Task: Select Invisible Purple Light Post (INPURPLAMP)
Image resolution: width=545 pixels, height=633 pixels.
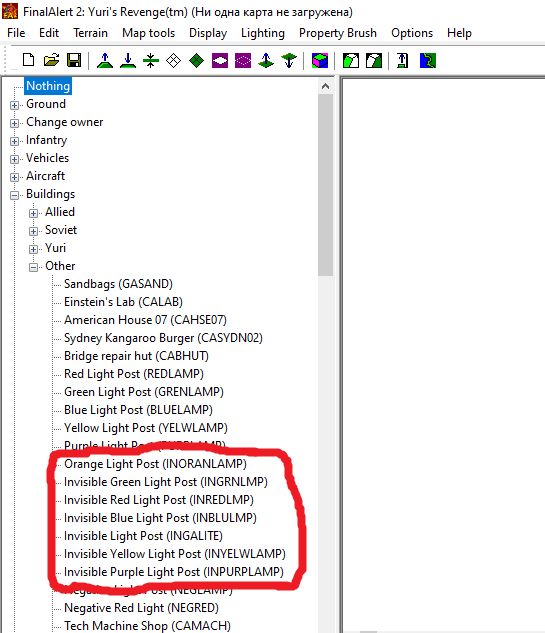Action: pos(174,572)
